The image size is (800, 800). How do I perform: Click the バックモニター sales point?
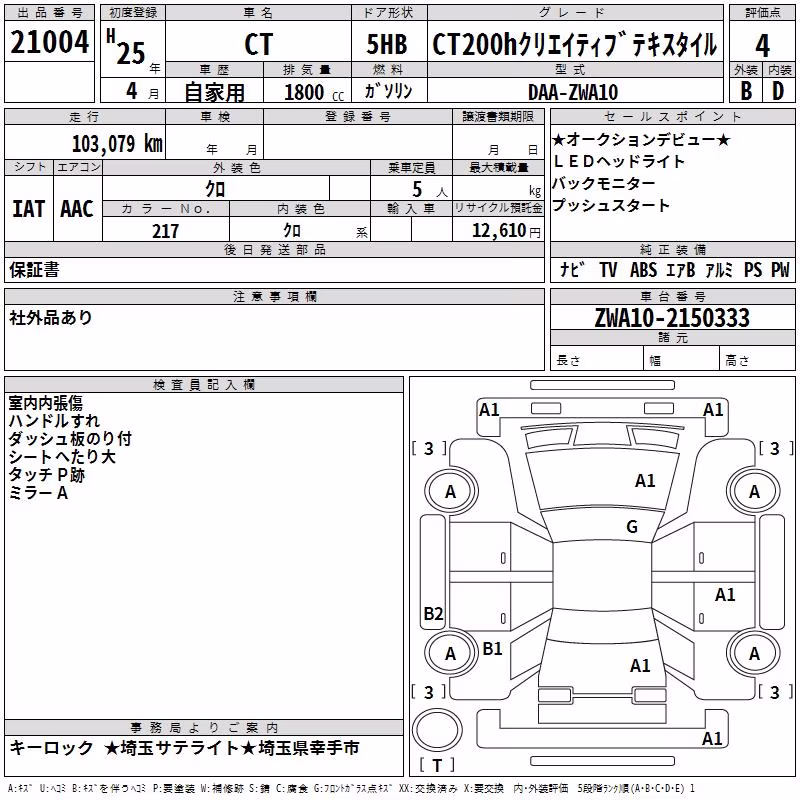pos(604,183)
